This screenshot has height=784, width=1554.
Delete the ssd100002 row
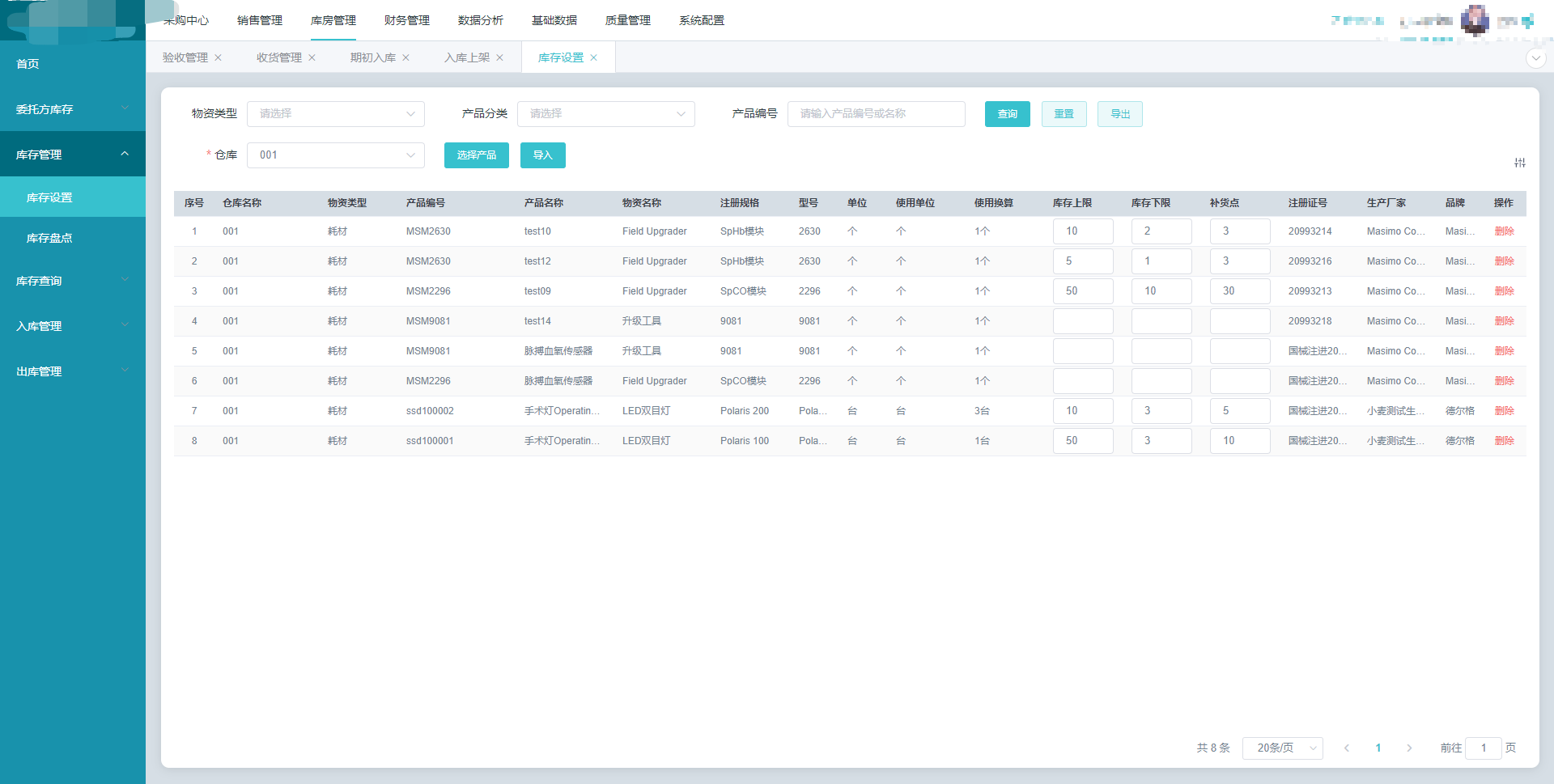click(x=1504, y=411)
